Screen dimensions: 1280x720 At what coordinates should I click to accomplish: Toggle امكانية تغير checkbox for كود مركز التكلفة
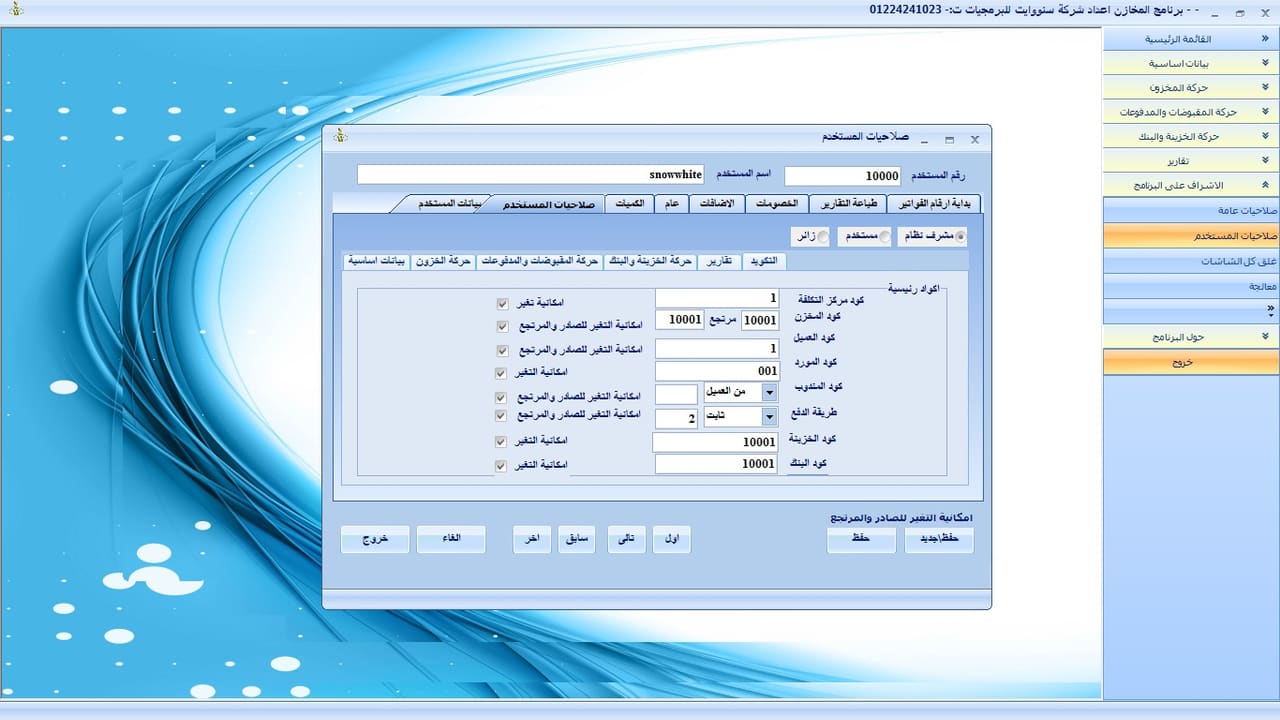point(502,302)
